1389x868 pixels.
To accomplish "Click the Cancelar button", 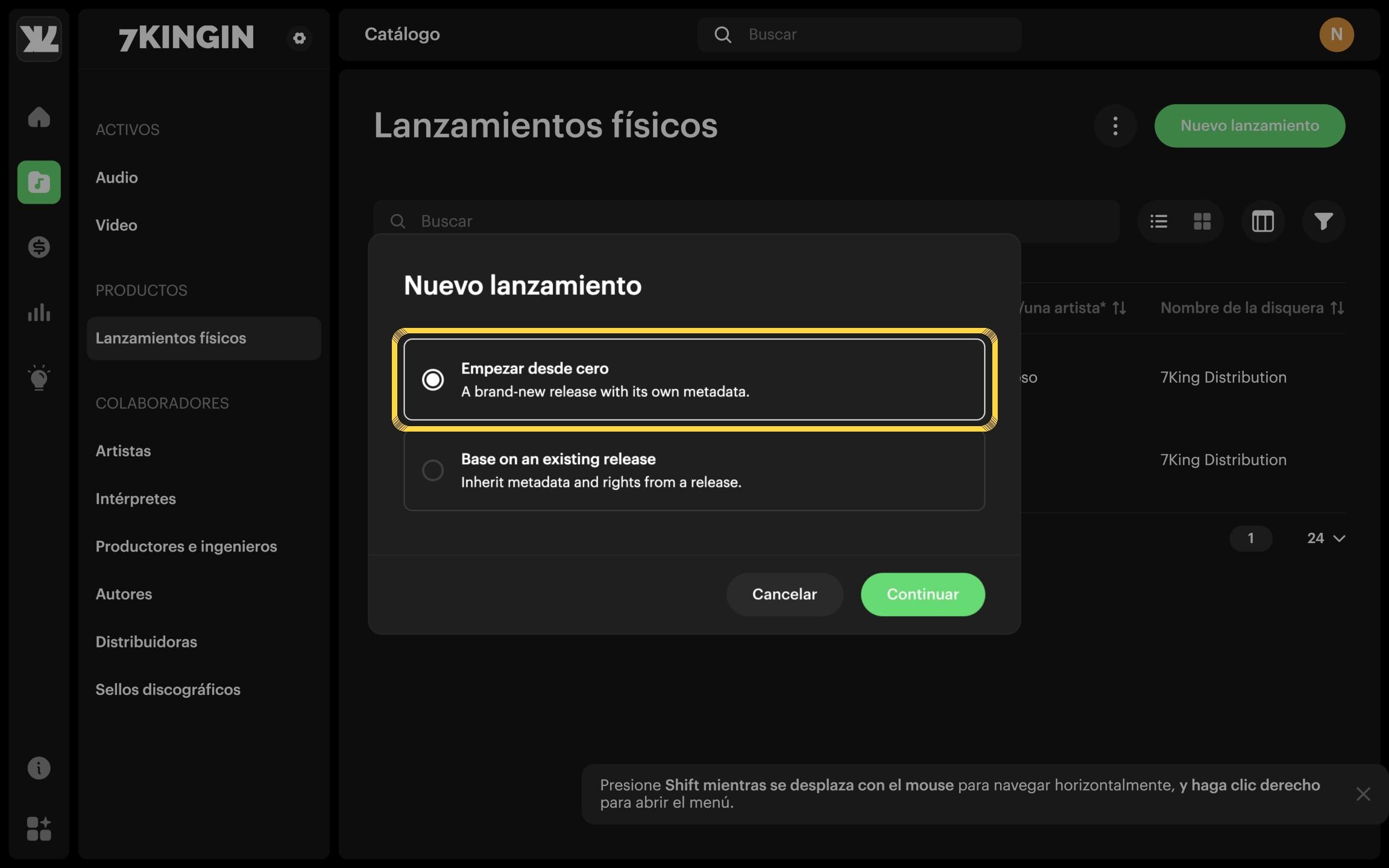I will [784, 594].
